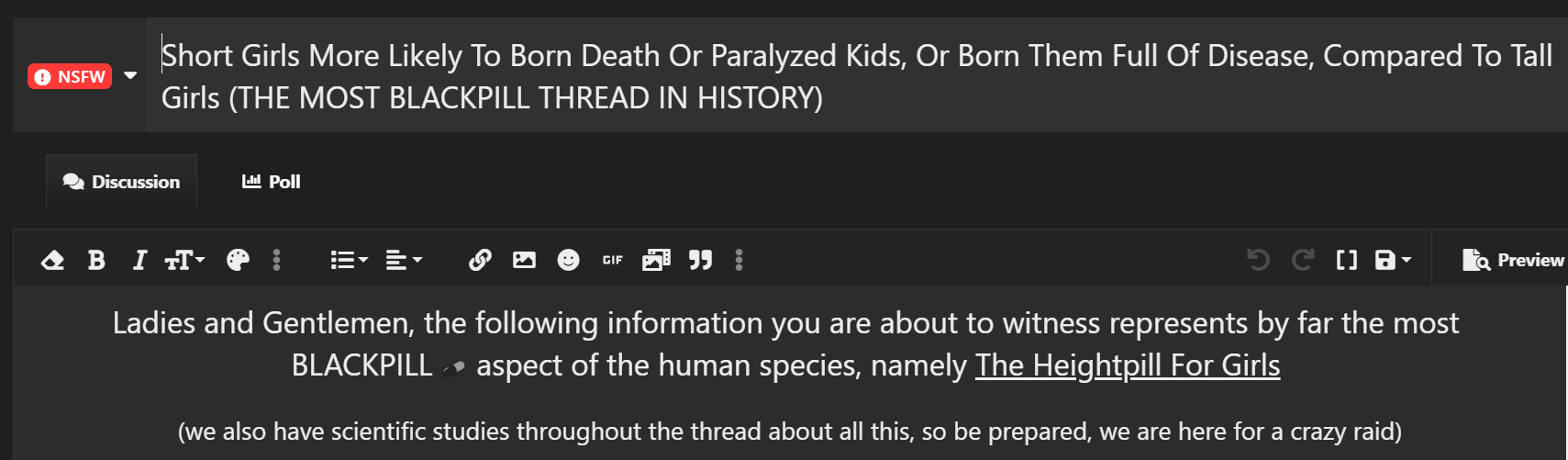The image size is (1568, 460).
Task: Open the text alignment dropdown
Action: (x=403, y=261)
